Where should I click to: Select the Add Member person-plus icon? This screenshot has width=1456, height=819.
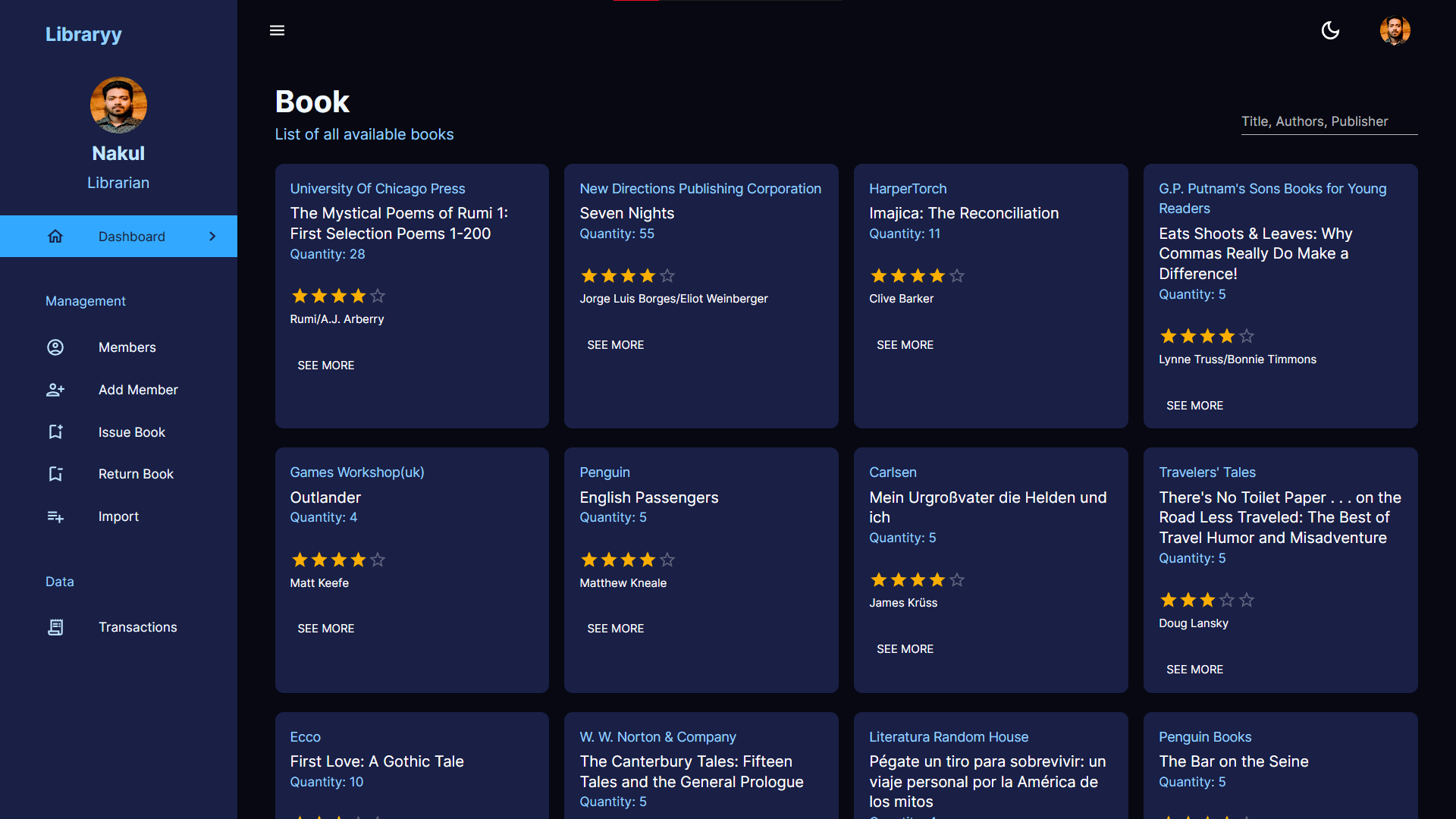click(55, 390)
